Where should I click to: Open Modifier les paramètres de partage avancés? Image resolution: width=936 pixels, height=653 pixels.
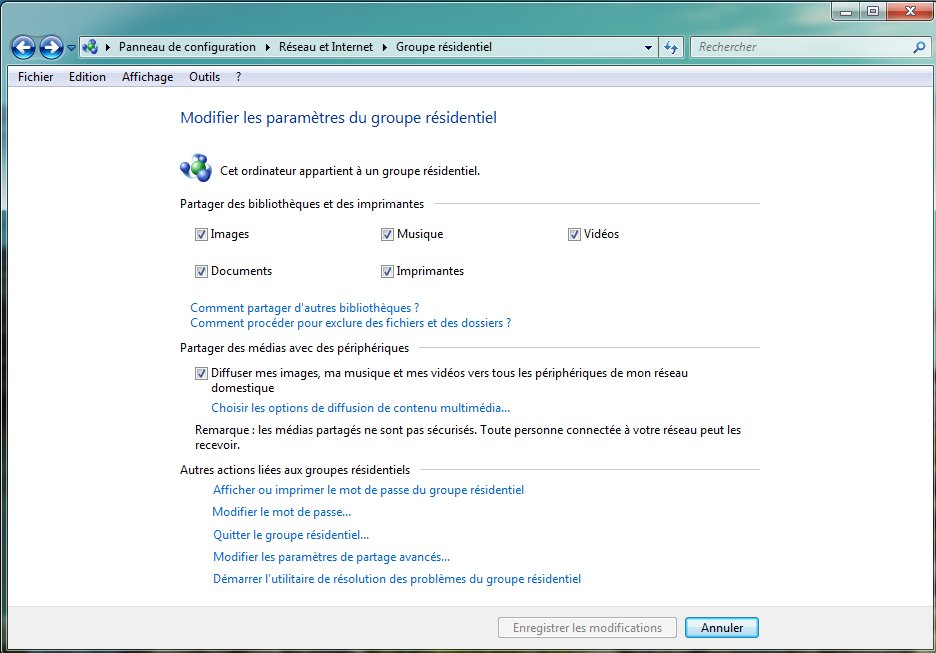[x=331, y=557]
